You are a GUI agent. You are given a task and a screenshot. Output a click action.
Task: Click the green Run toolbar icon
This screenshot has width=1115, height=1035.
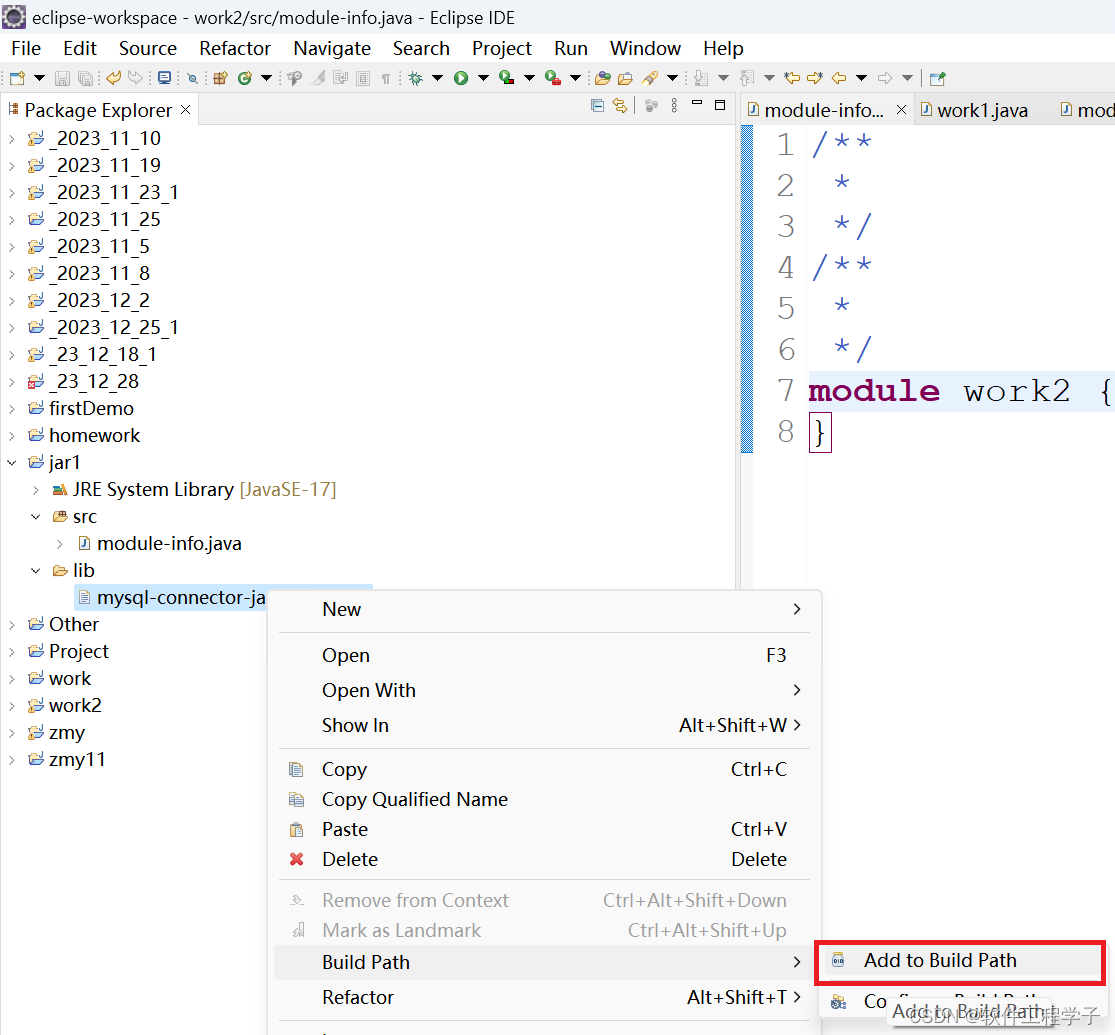coord(461,78)
